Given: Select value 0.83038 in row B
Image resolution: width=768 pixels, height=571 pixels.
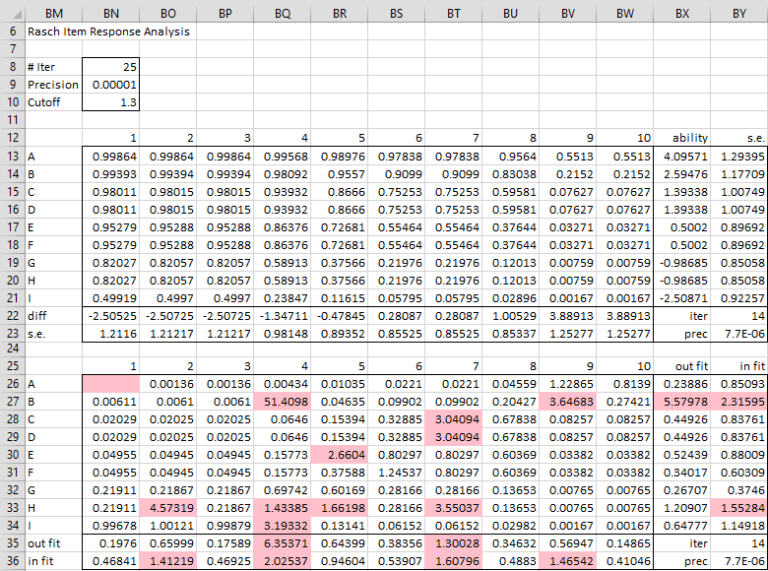Looking at the screenshot, I should pos(510,174).
